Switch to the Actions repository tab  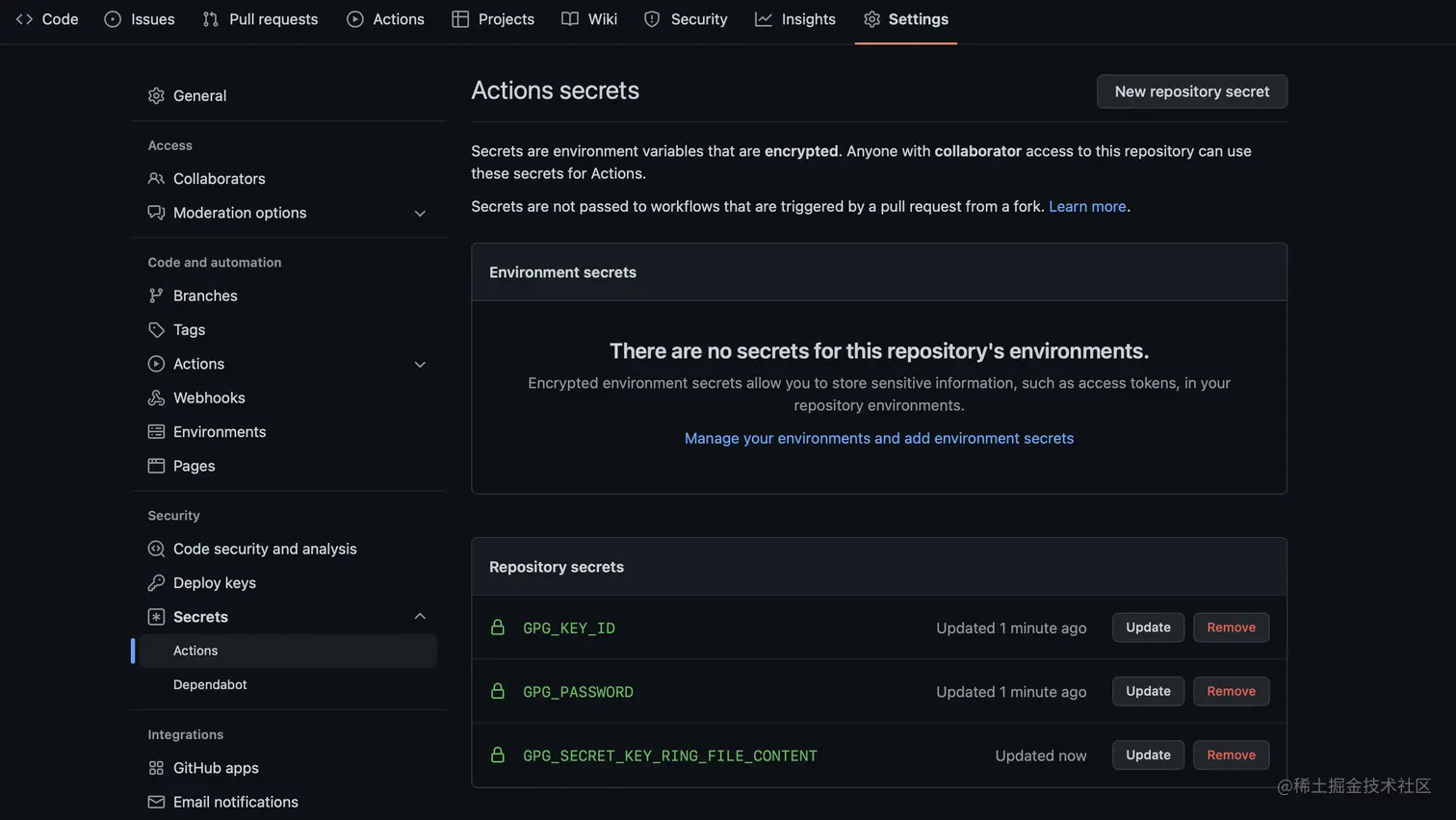coord(385,19)
